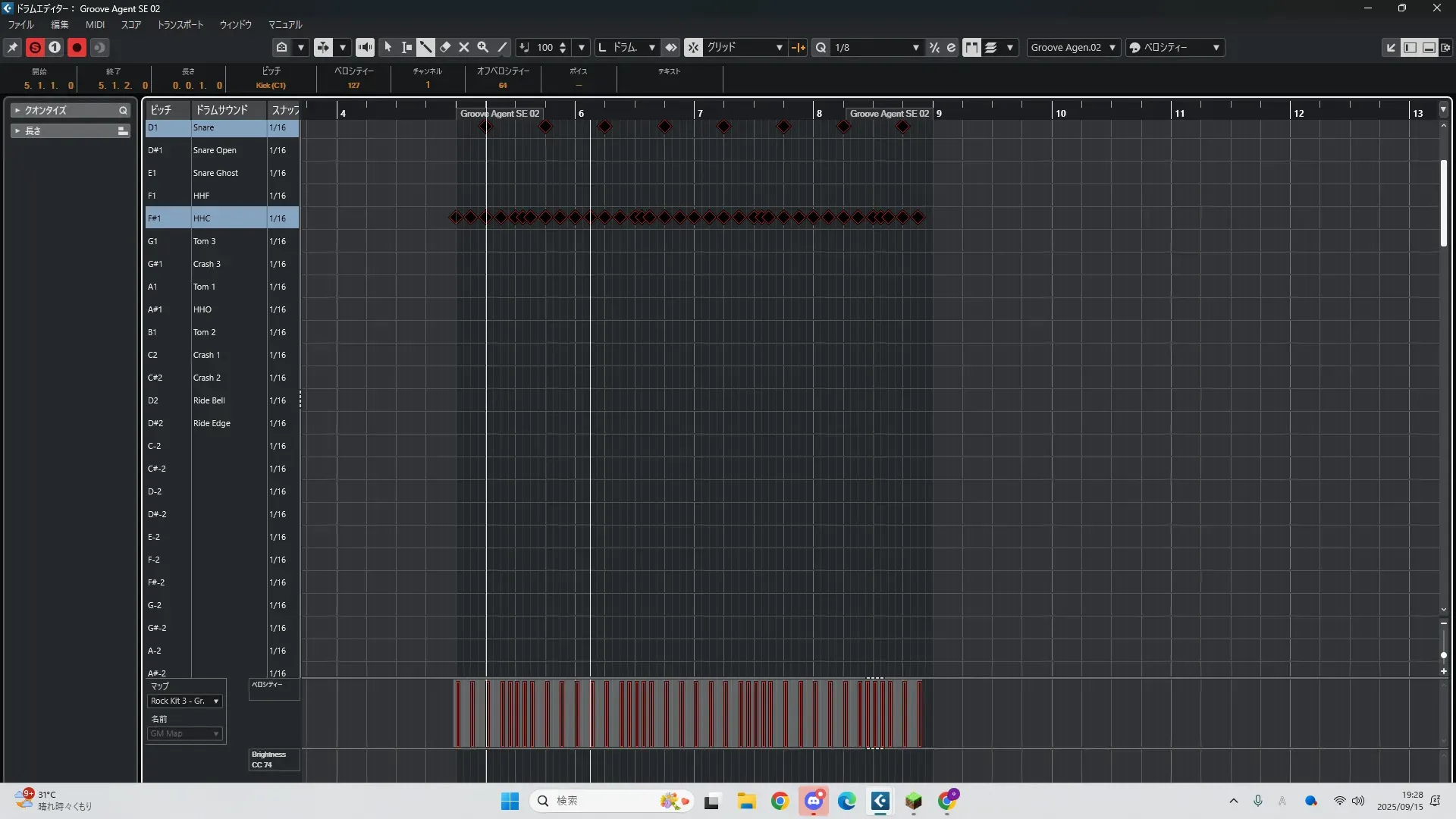
Task: Toggle the Snap on/off button
Action: pos(693,48)
